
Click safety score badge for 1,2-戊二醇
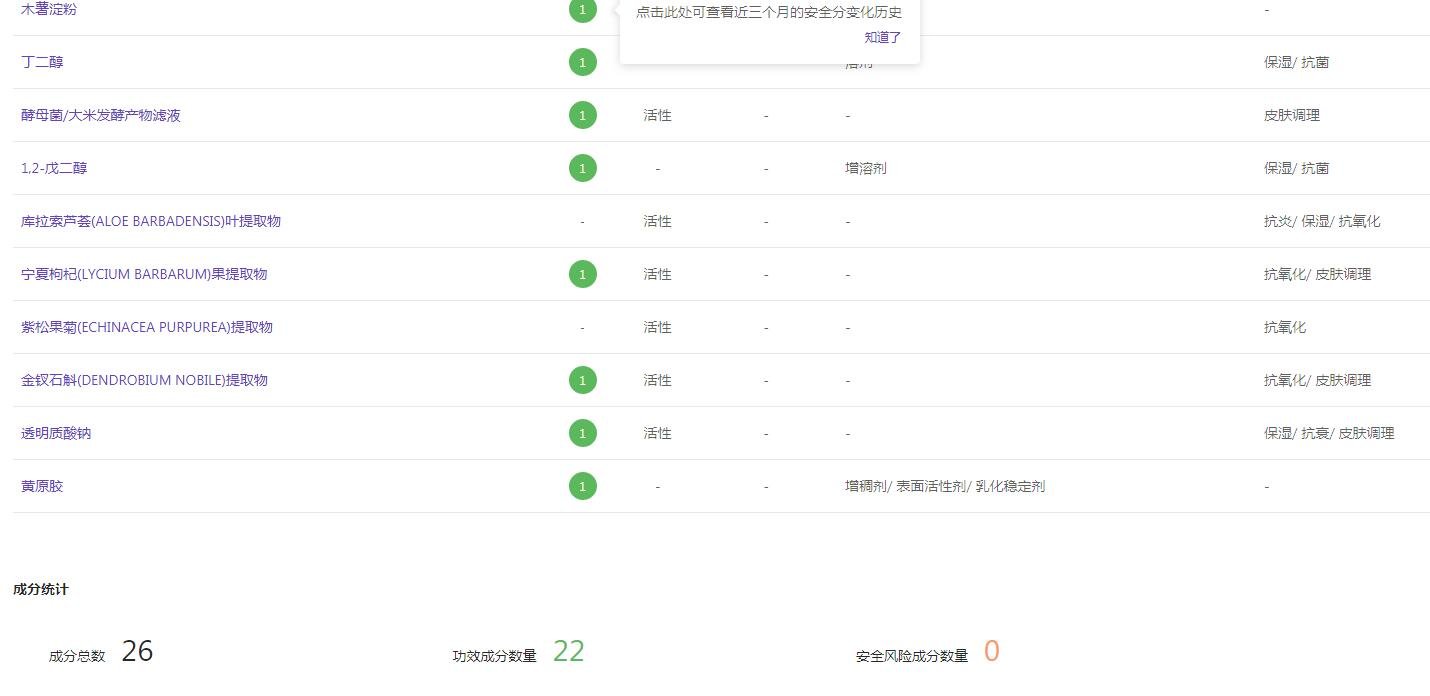click(x=582, y=168)
